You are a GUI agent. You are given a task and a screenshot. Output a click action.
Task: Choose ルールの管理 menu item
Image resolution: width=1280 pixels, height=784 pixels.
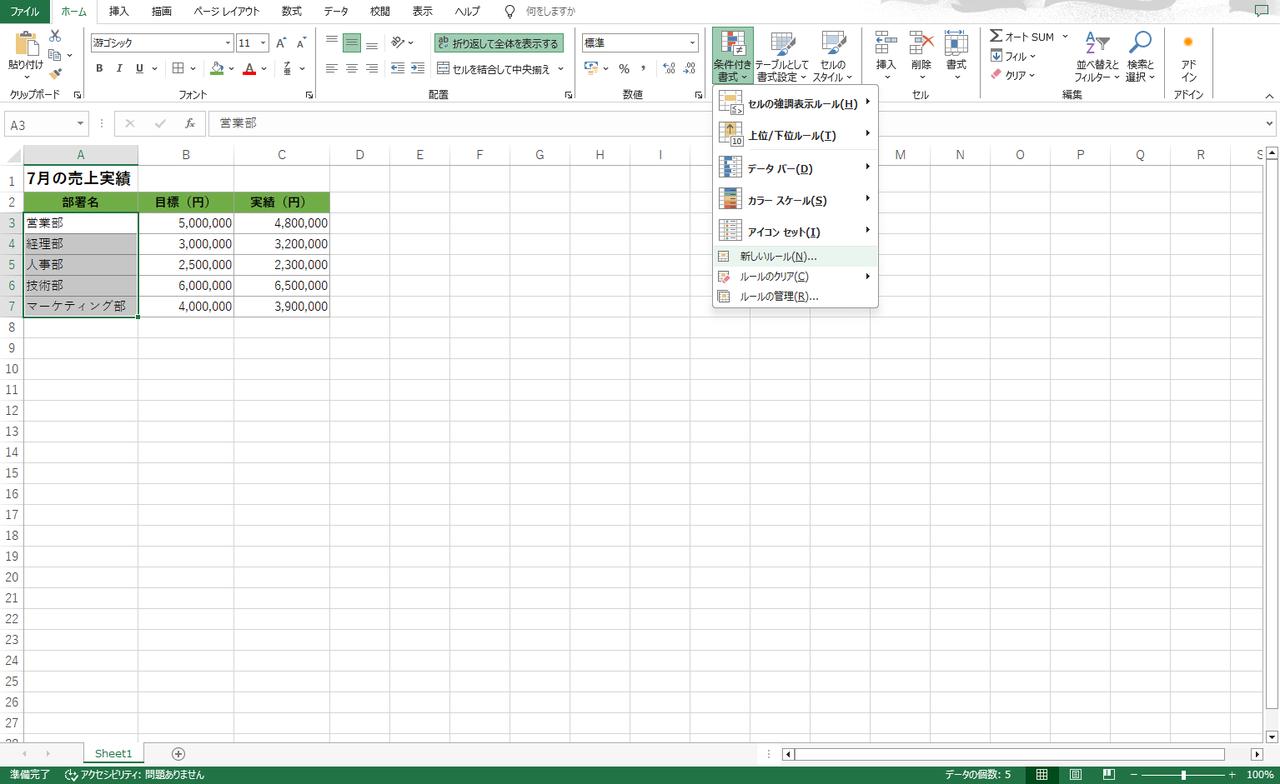(795, 296)
